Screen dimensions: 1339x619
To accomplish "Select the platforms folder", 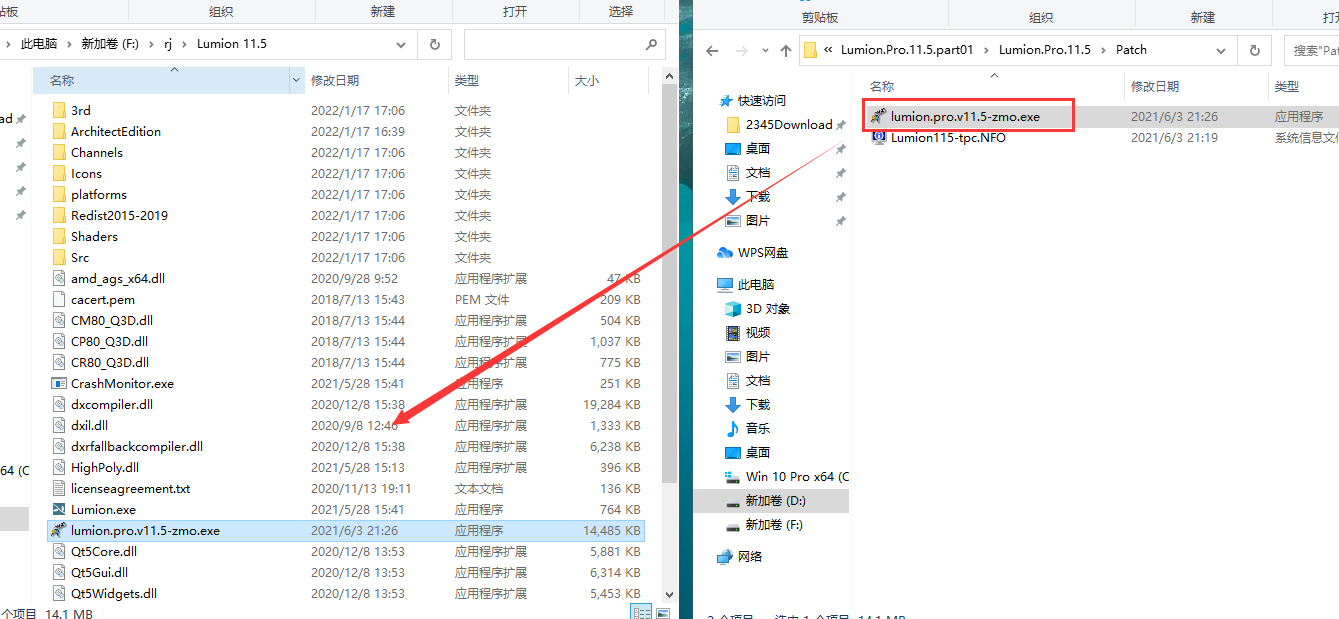I will (99, 194).
